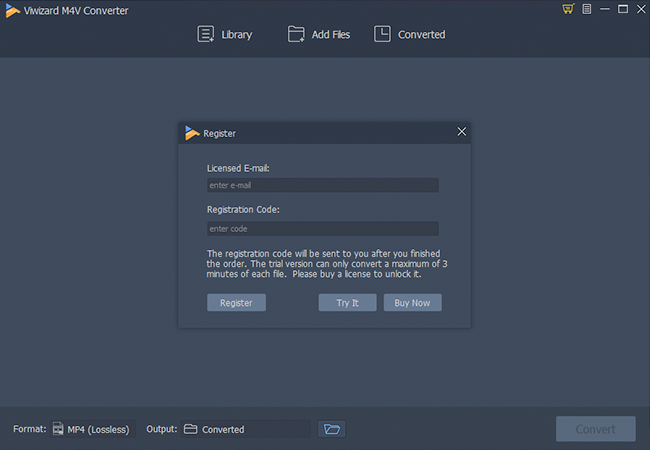Close the Register dialog
The height and width of the screenshot is (450, 650).
tap(461, 132)
